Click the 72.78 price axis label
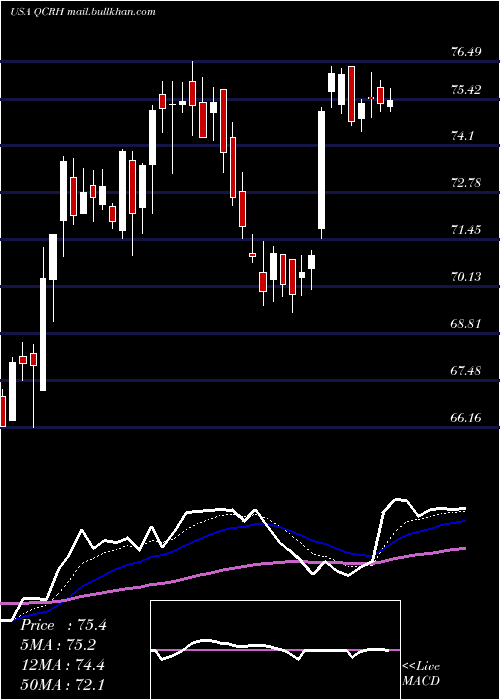This screenshot has width=500, height=700. (466, 183)
